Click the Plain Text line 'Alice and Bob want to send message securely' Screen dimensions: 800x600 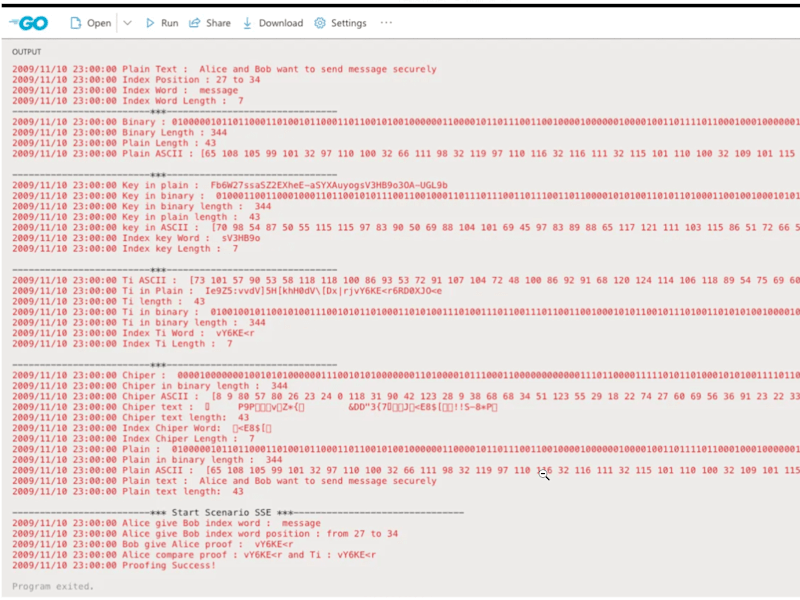click(x=224, y=69)
